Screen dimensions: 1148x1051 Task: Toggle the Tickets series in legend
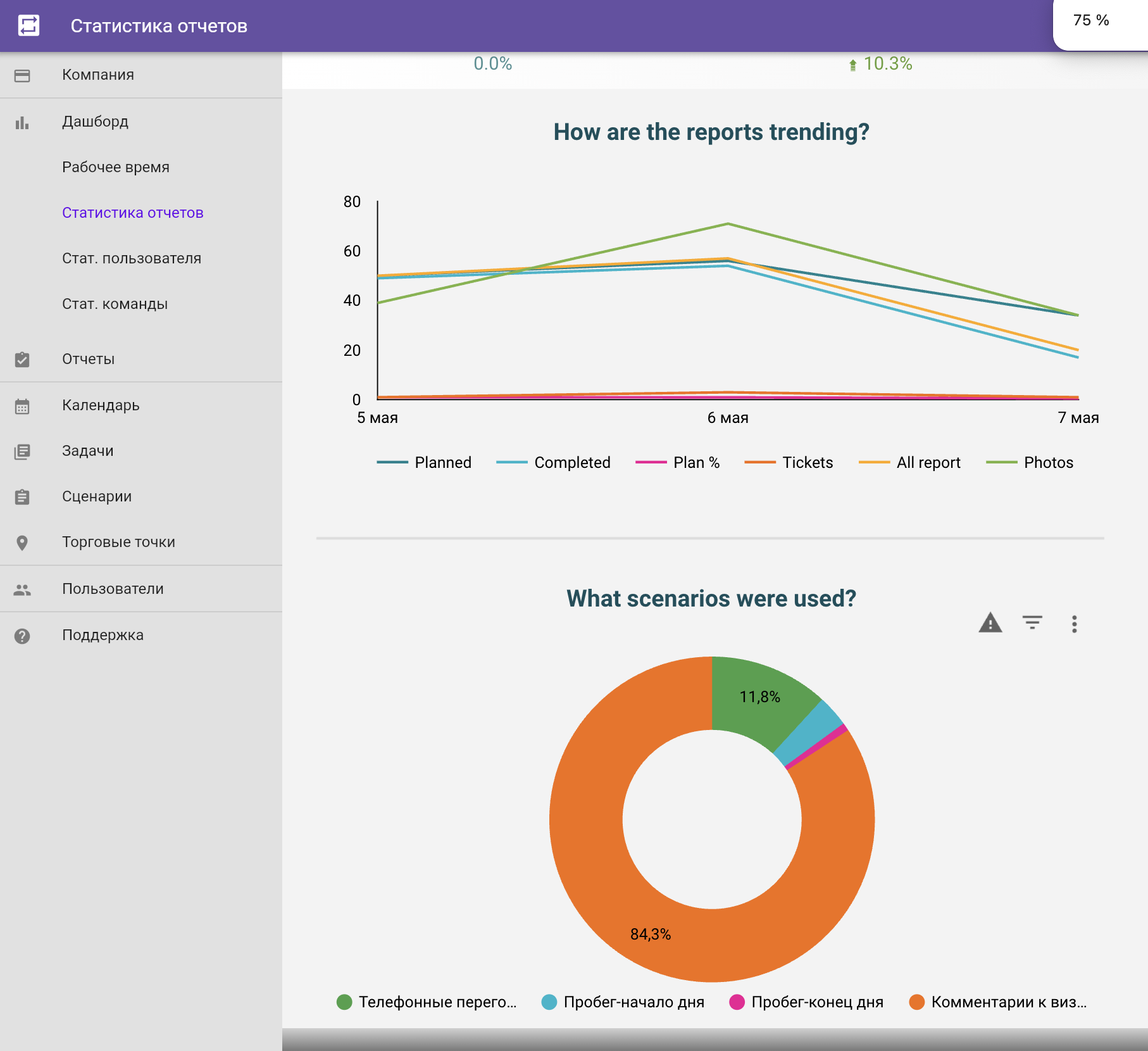[x=789, y=463]
